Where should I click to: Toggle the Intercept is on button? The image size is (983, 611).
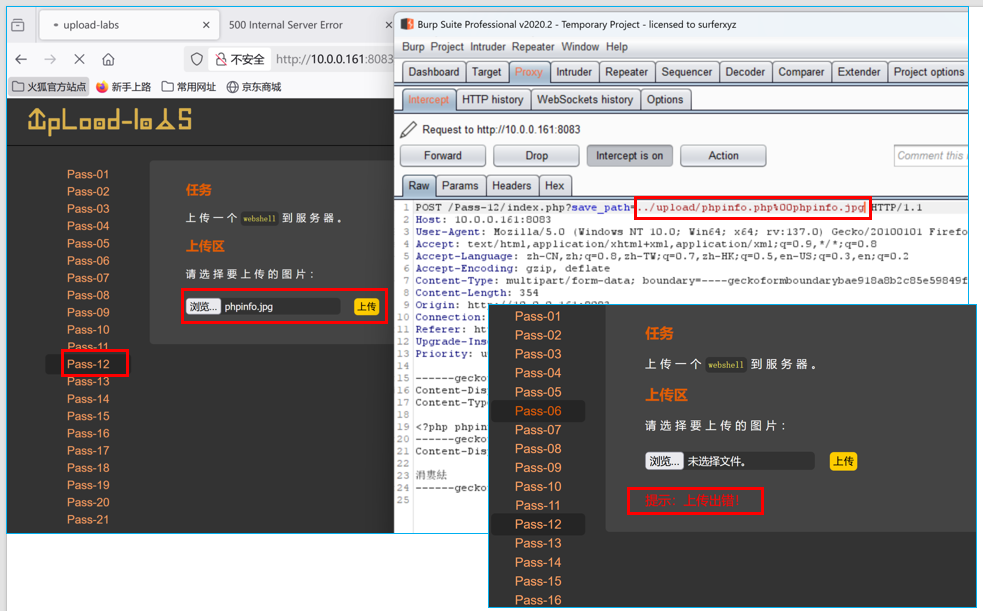[629, 155]
